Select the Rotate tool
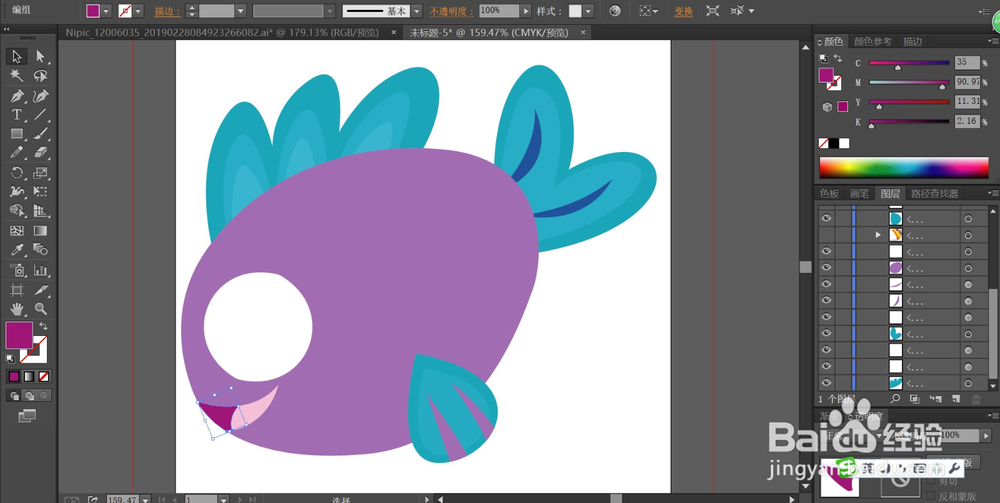This screenshot has width=1000, height=503. point(17,173)
